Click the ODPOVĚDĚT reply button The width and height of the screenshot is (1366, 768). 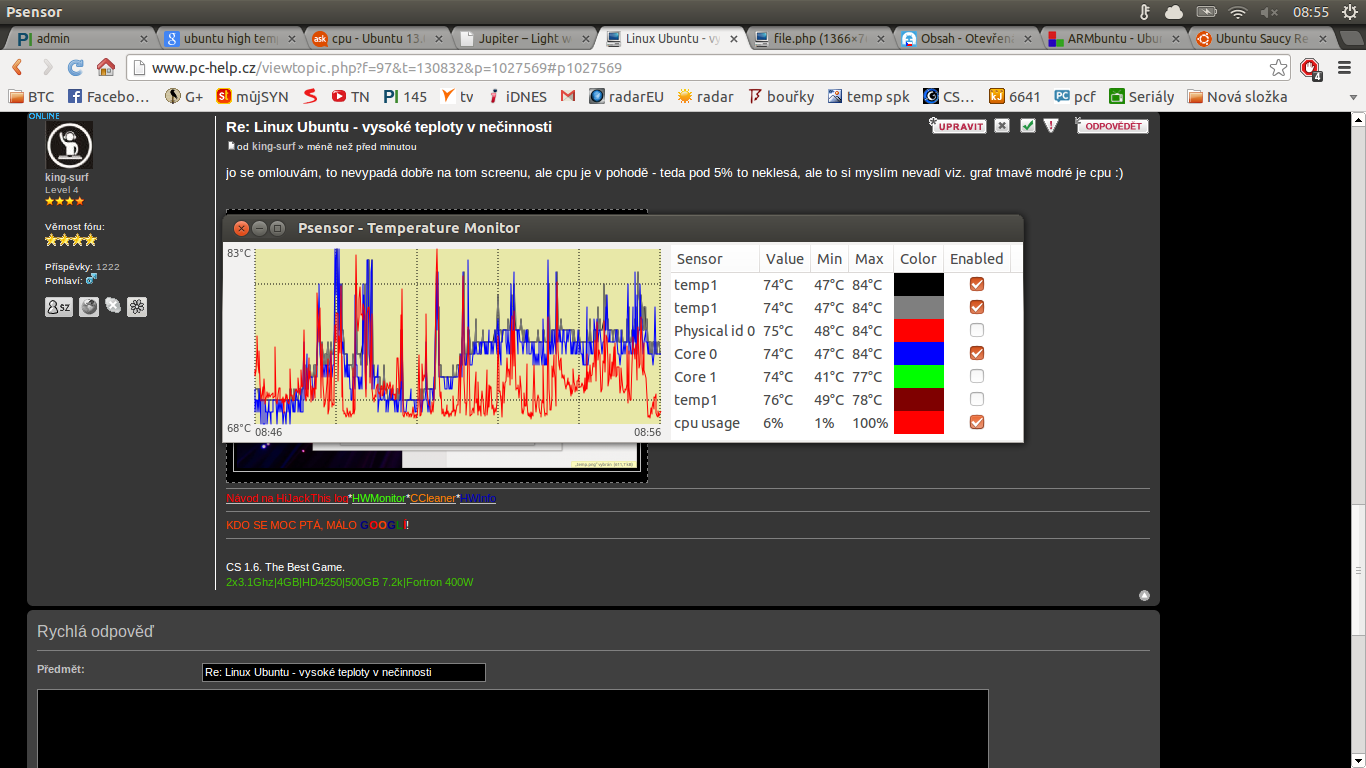[x=1112, y=126]
